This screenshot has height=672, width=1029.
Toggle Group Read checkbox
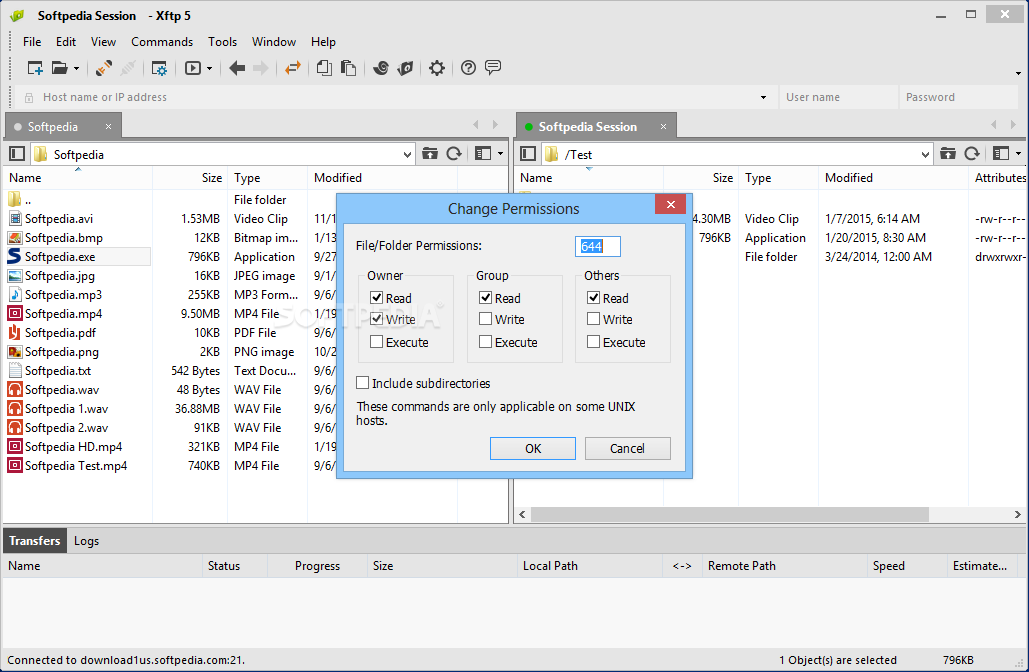tap(486, 298)
